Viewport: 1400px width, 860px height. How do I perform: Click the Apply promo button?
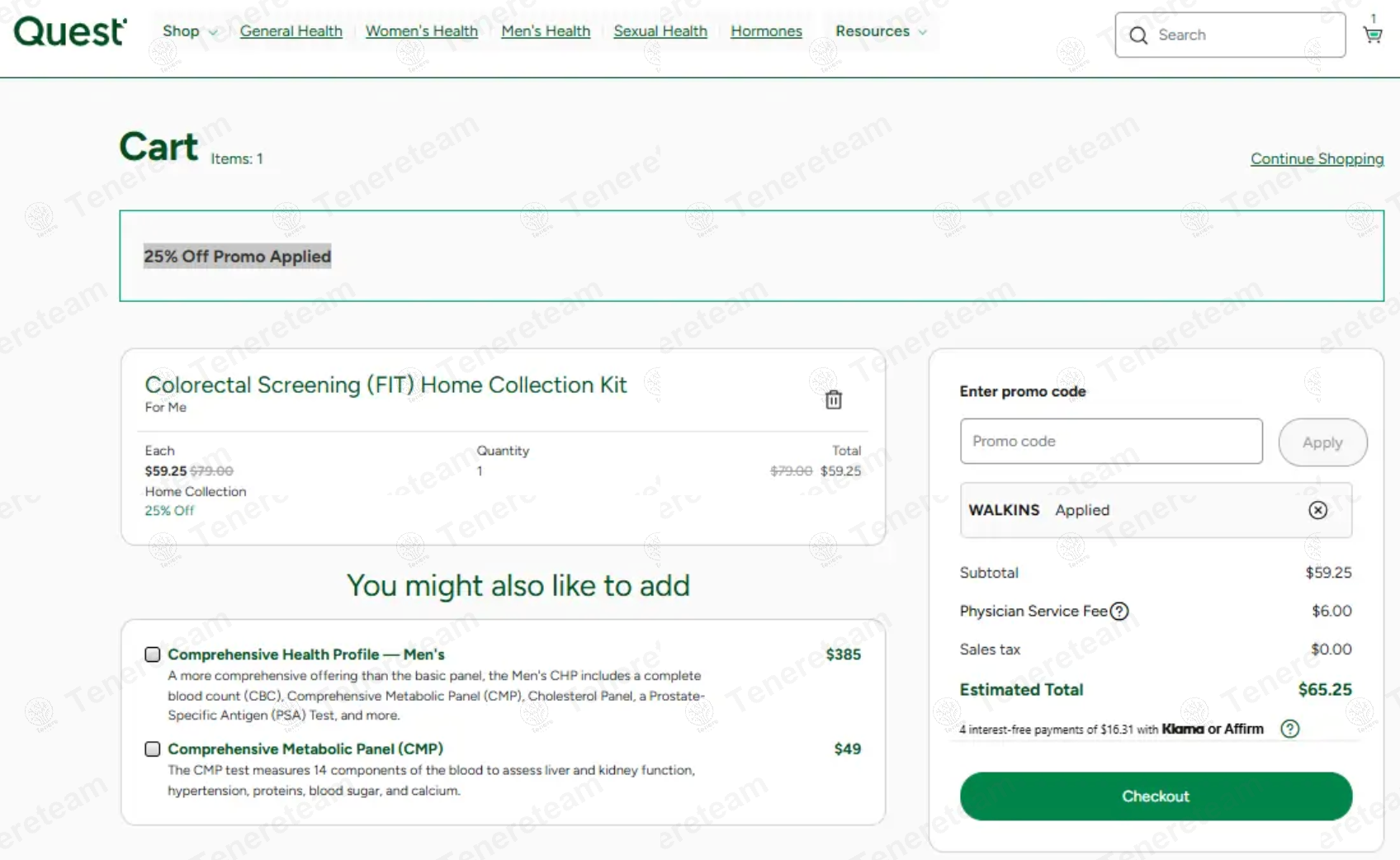point(1322,442)
